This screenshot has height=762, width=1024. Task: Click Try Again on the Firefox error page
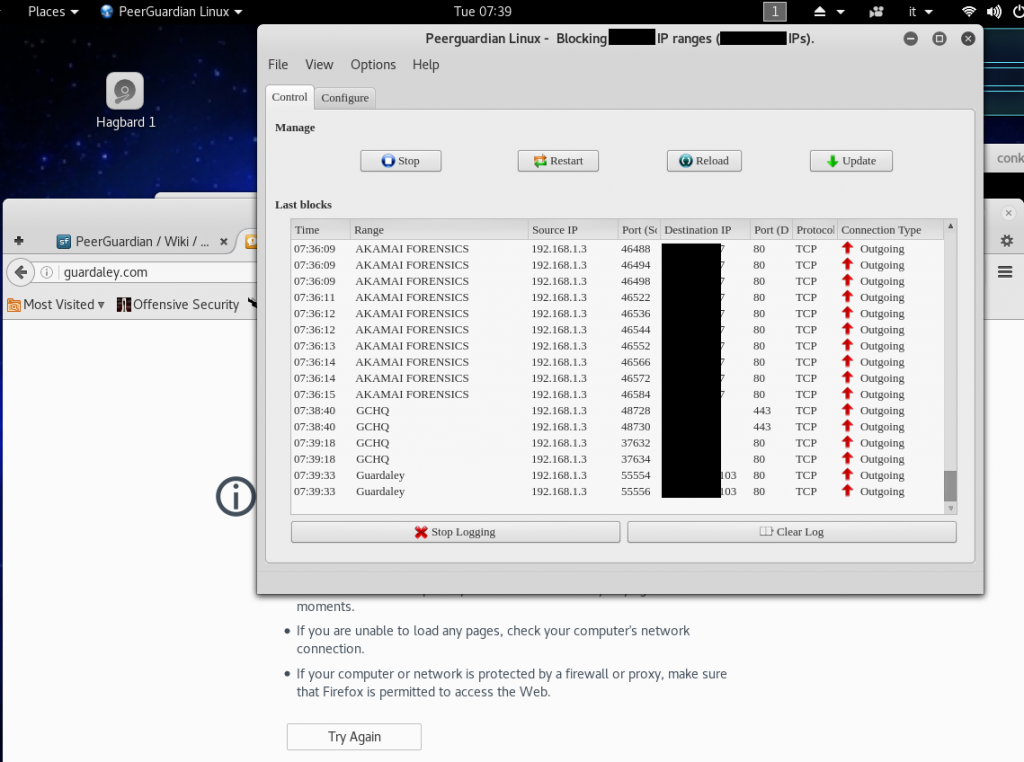[354, 737]
